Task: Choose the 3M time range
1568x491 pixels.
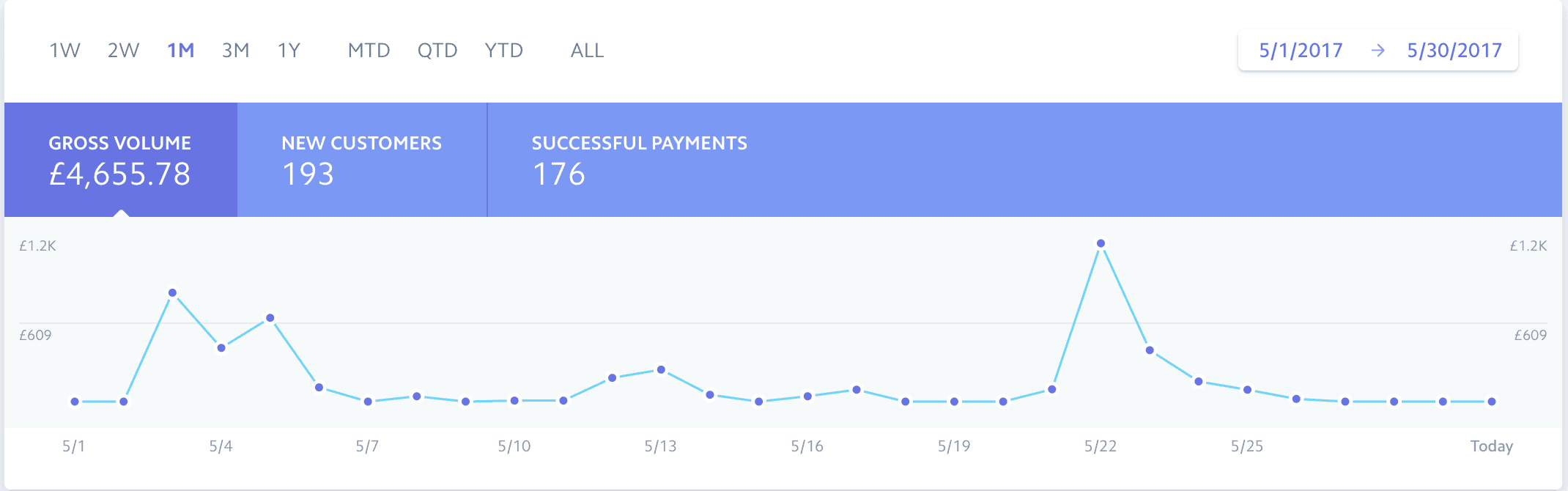Action: [235, 51]
